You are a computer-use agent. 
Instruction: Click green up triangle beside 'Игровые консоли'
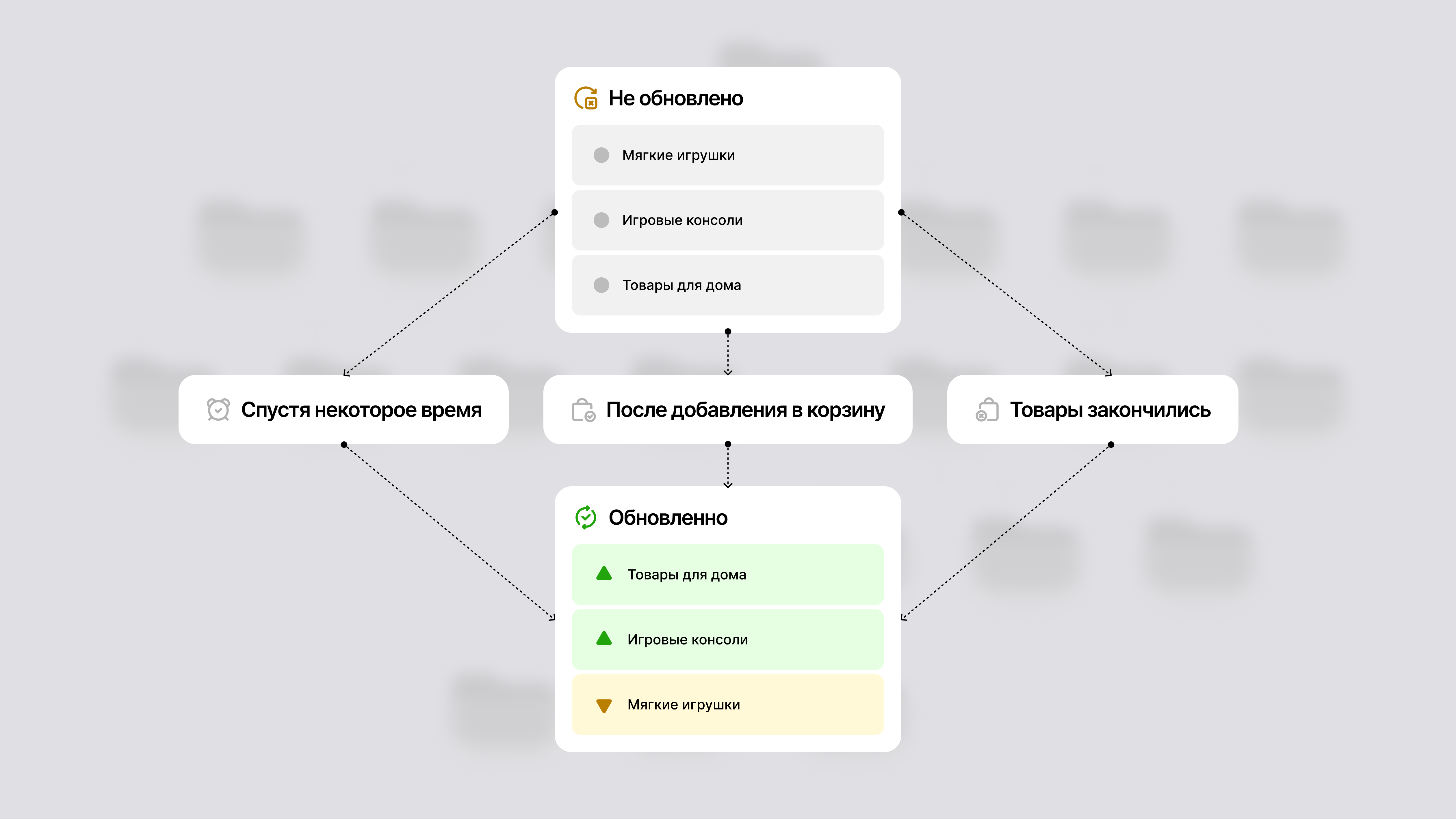point(604,639)
